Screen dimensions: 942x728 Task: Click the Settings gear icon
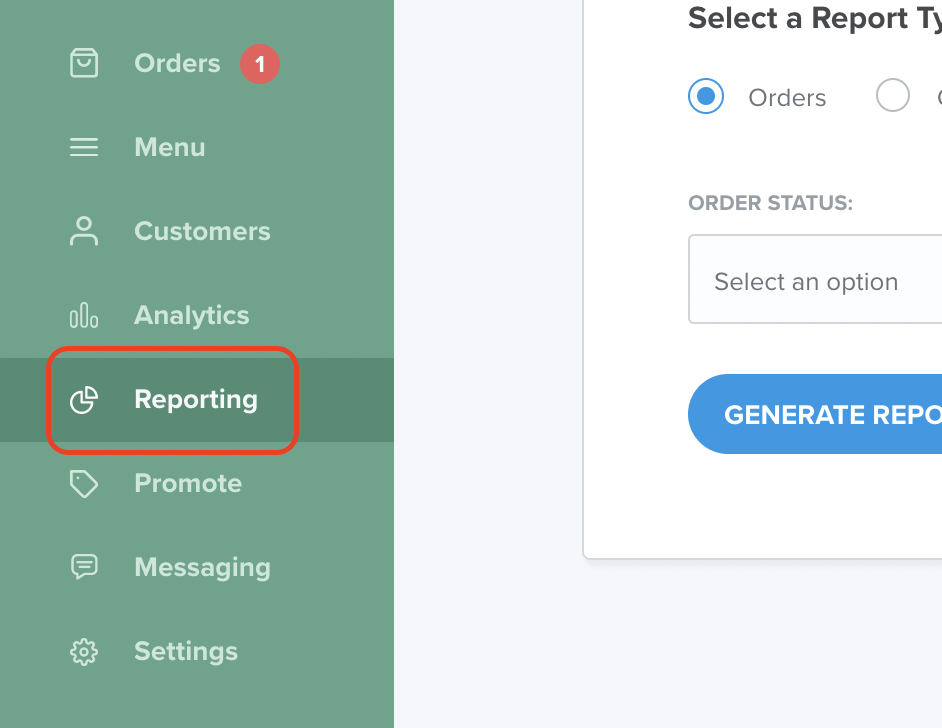(x=84, y=652)
